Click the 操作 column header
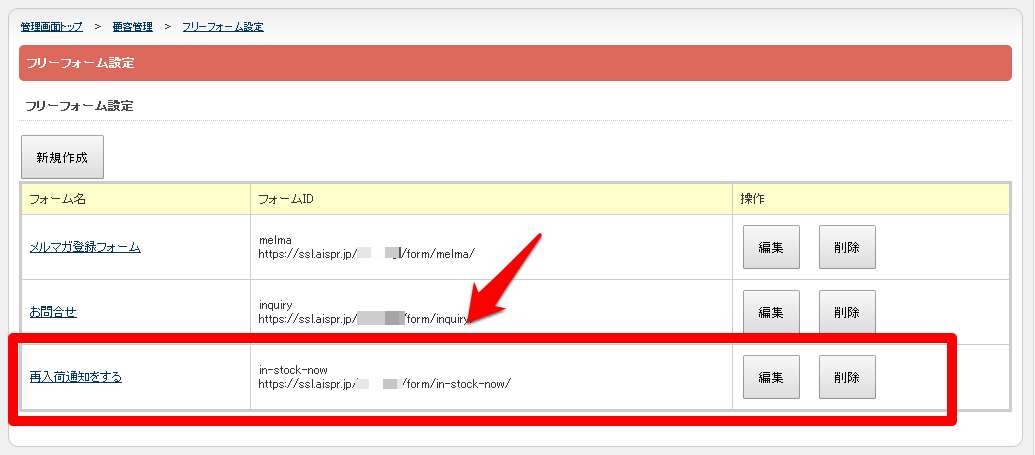 point(753,199)
